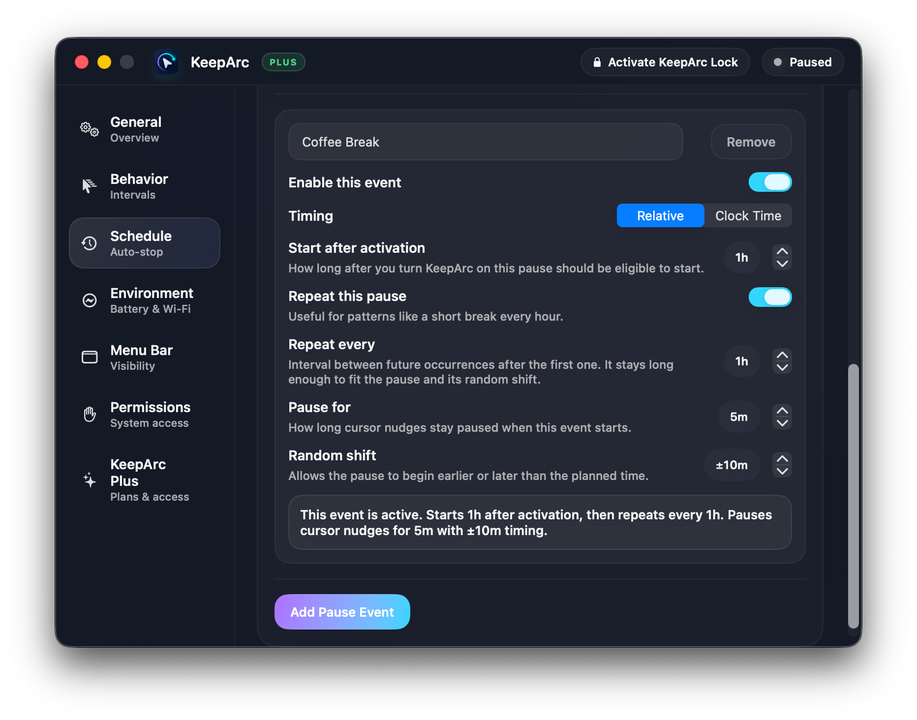Decrease Pause for duration
The image size is (917, 720).
(782, 423)
